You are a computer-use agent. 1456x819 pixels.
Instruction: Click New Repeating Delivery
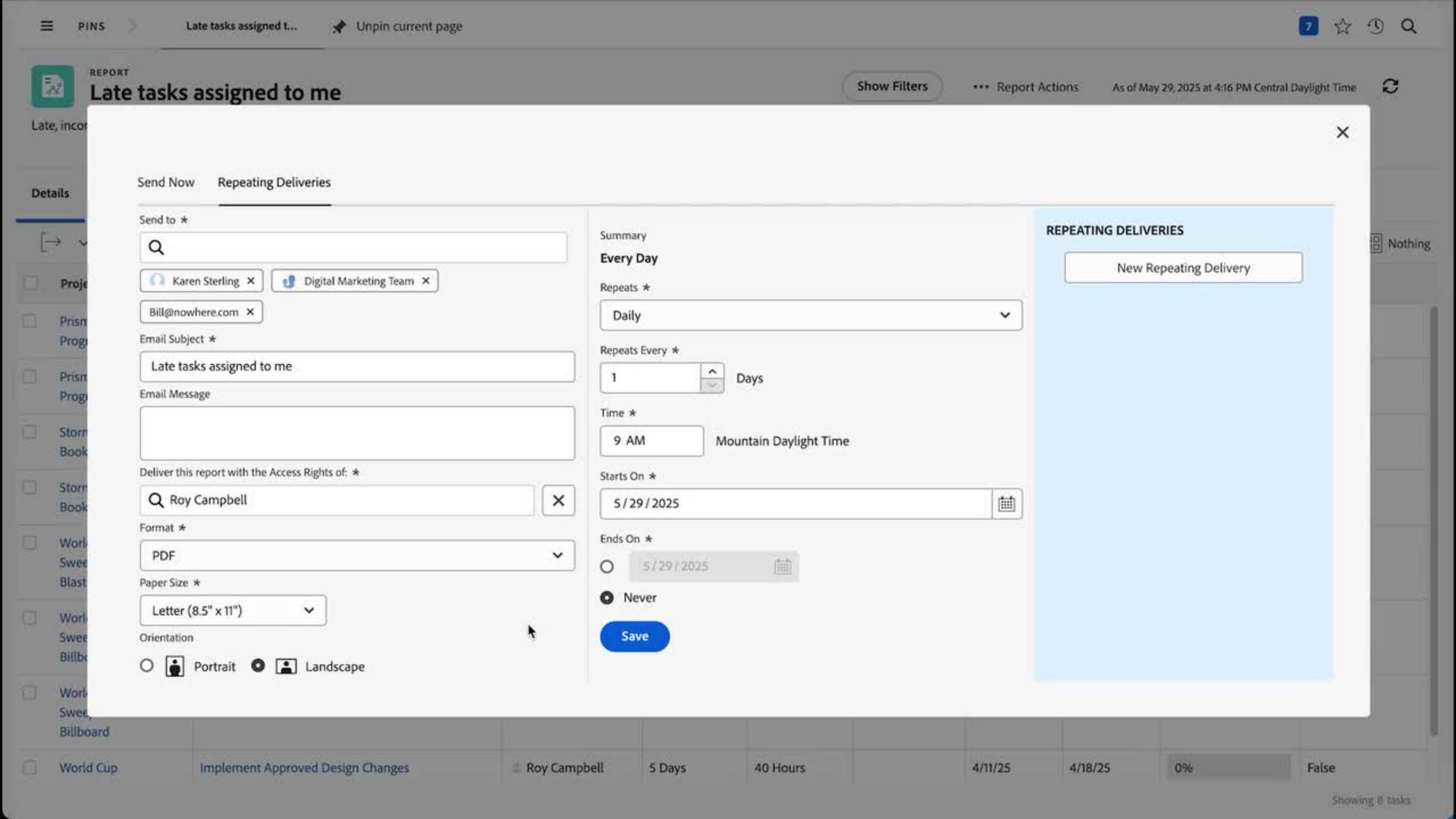(1183, 267)
